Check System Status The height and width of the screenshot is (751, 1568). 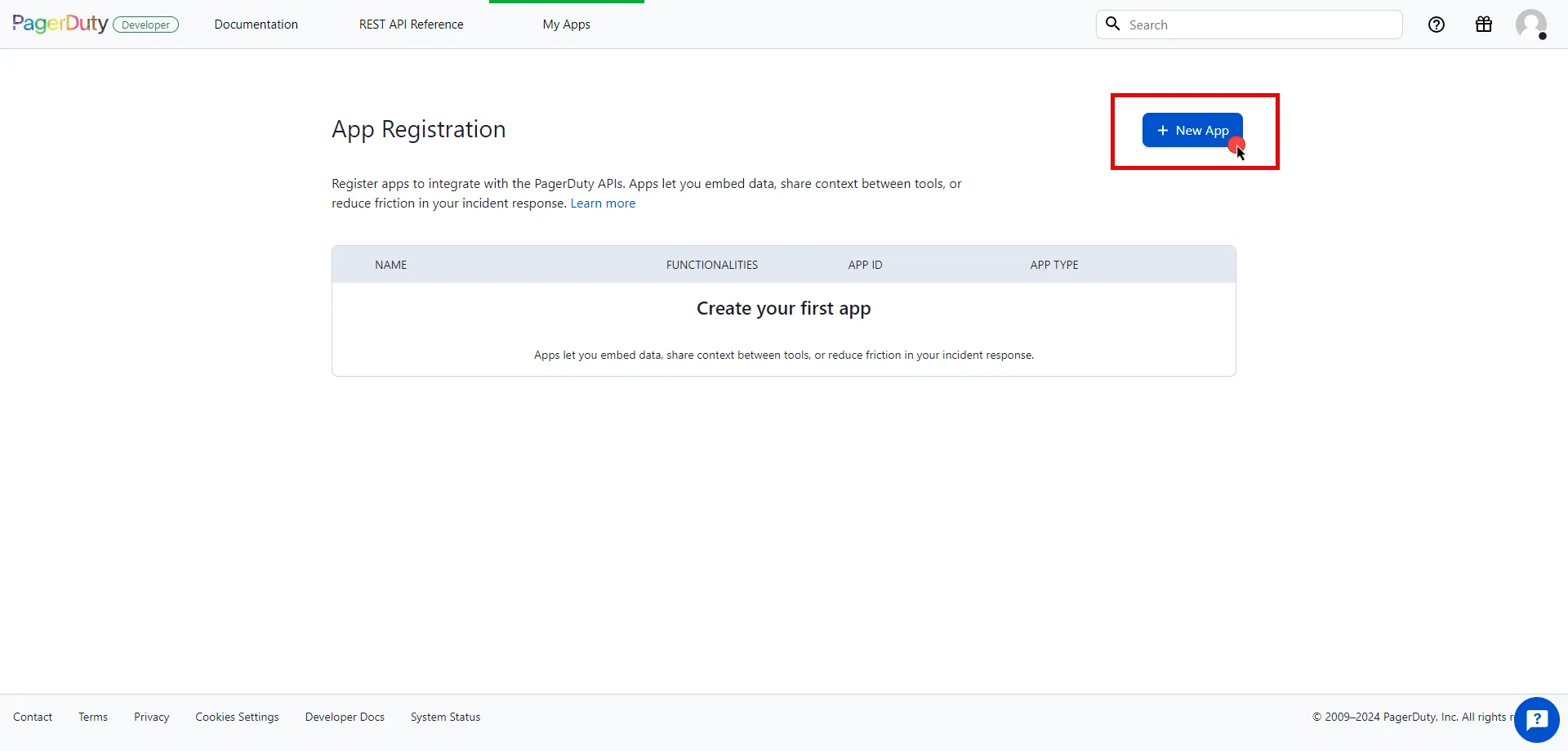pyautogui.click(x=445, y=717)
